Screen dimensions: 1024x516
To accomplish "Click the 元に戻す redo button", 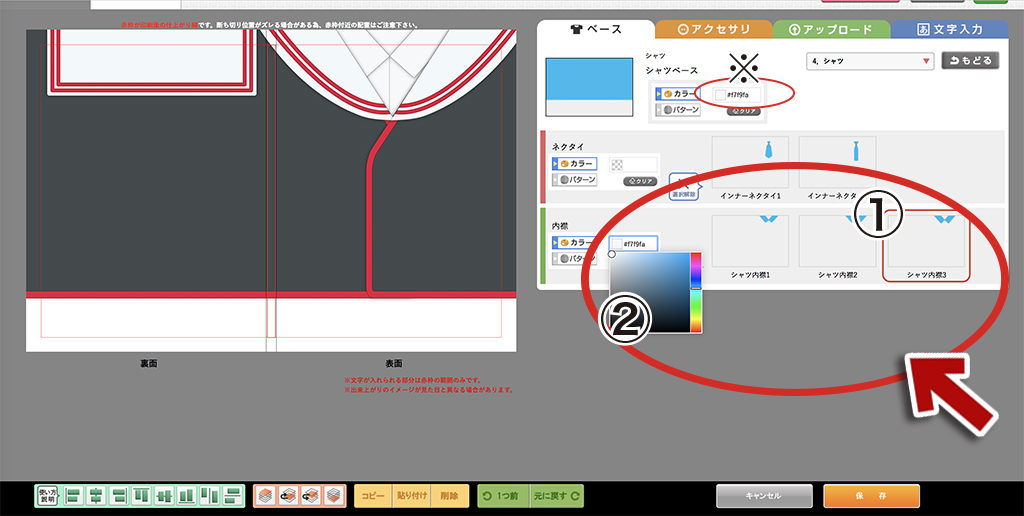I will [556, 496].
